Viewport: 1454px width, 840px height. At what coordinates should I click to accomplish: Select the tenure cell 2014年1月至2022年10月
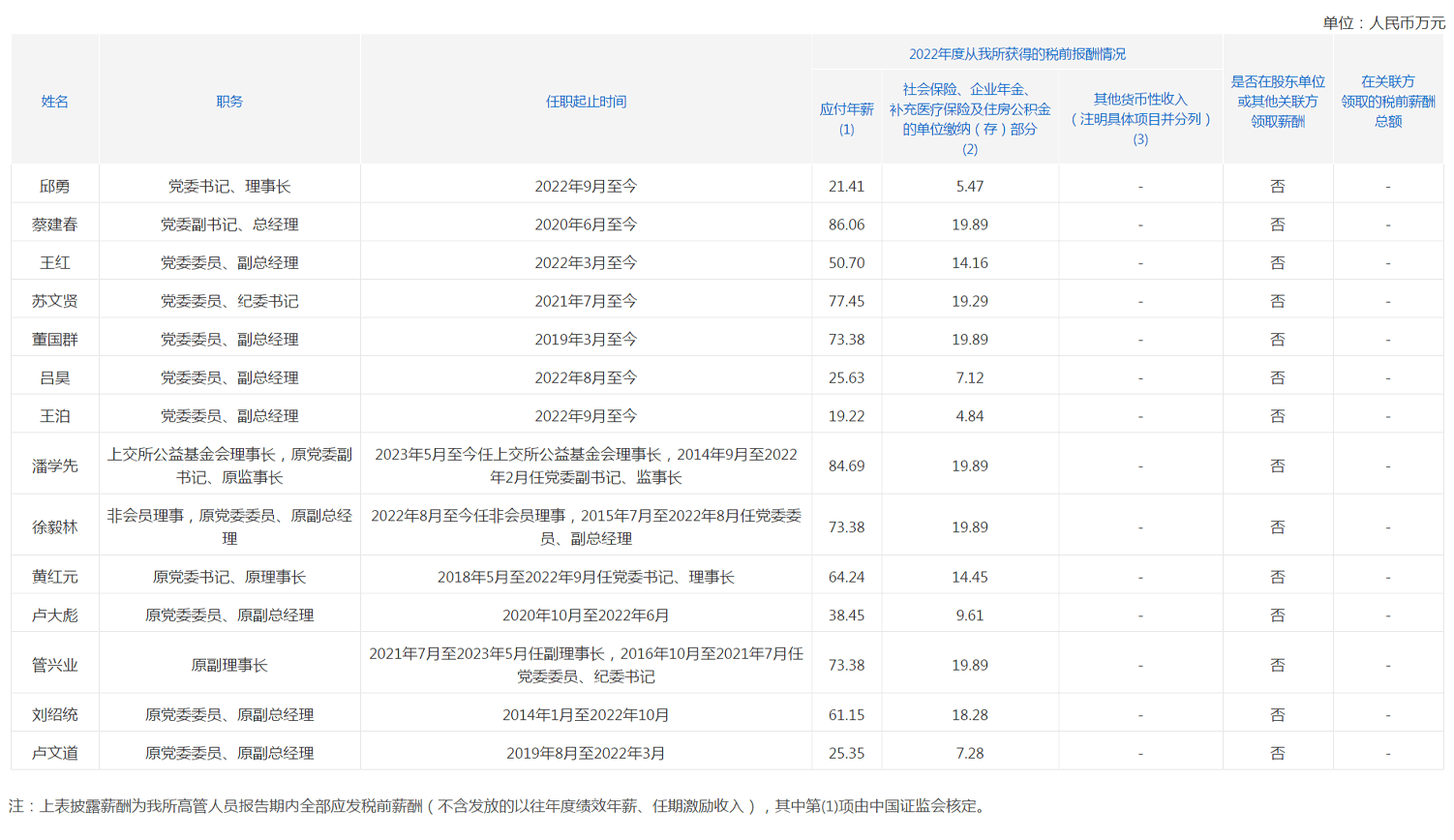pos(586,714)
